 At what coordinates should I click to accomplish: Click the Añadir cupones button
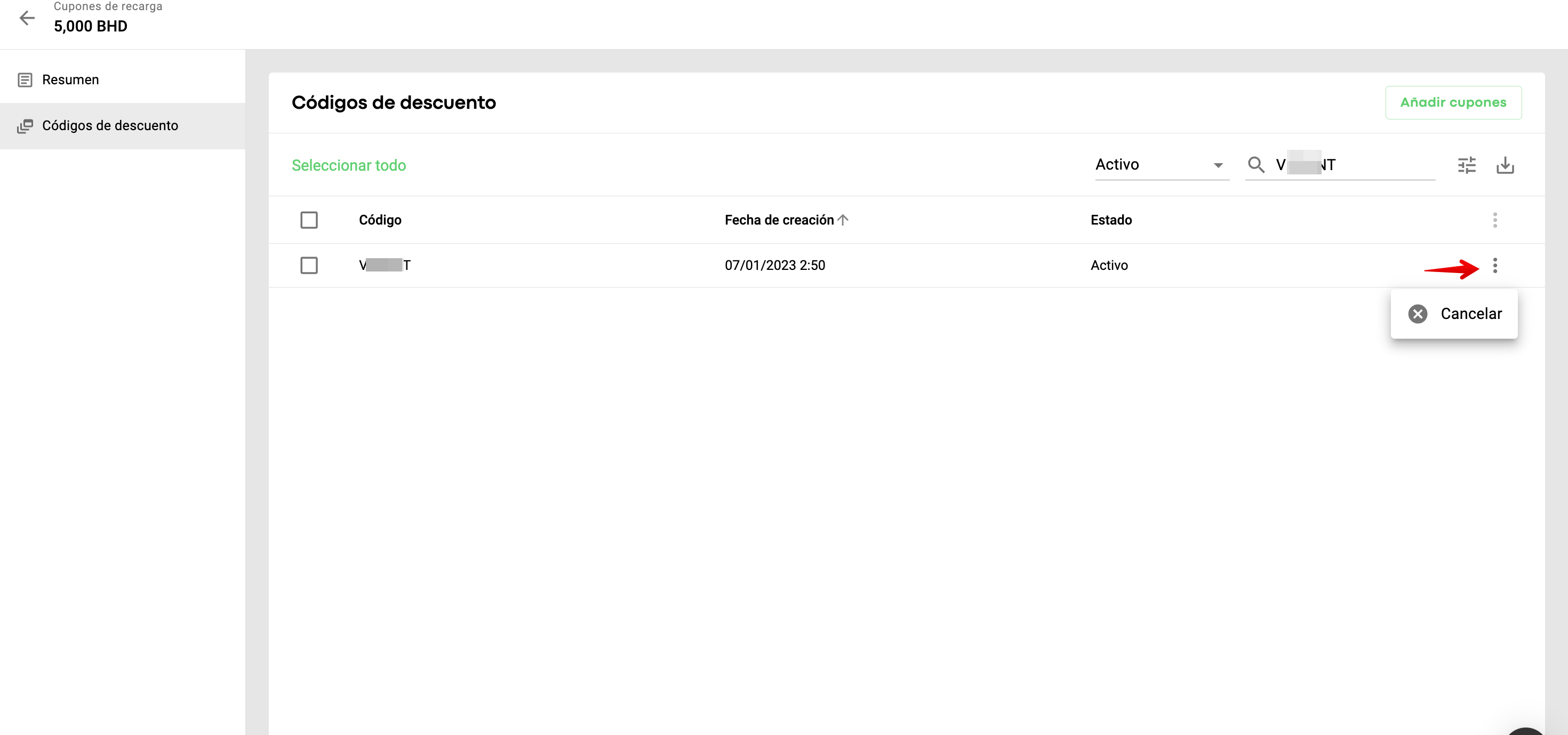[x=1452, y=102]
